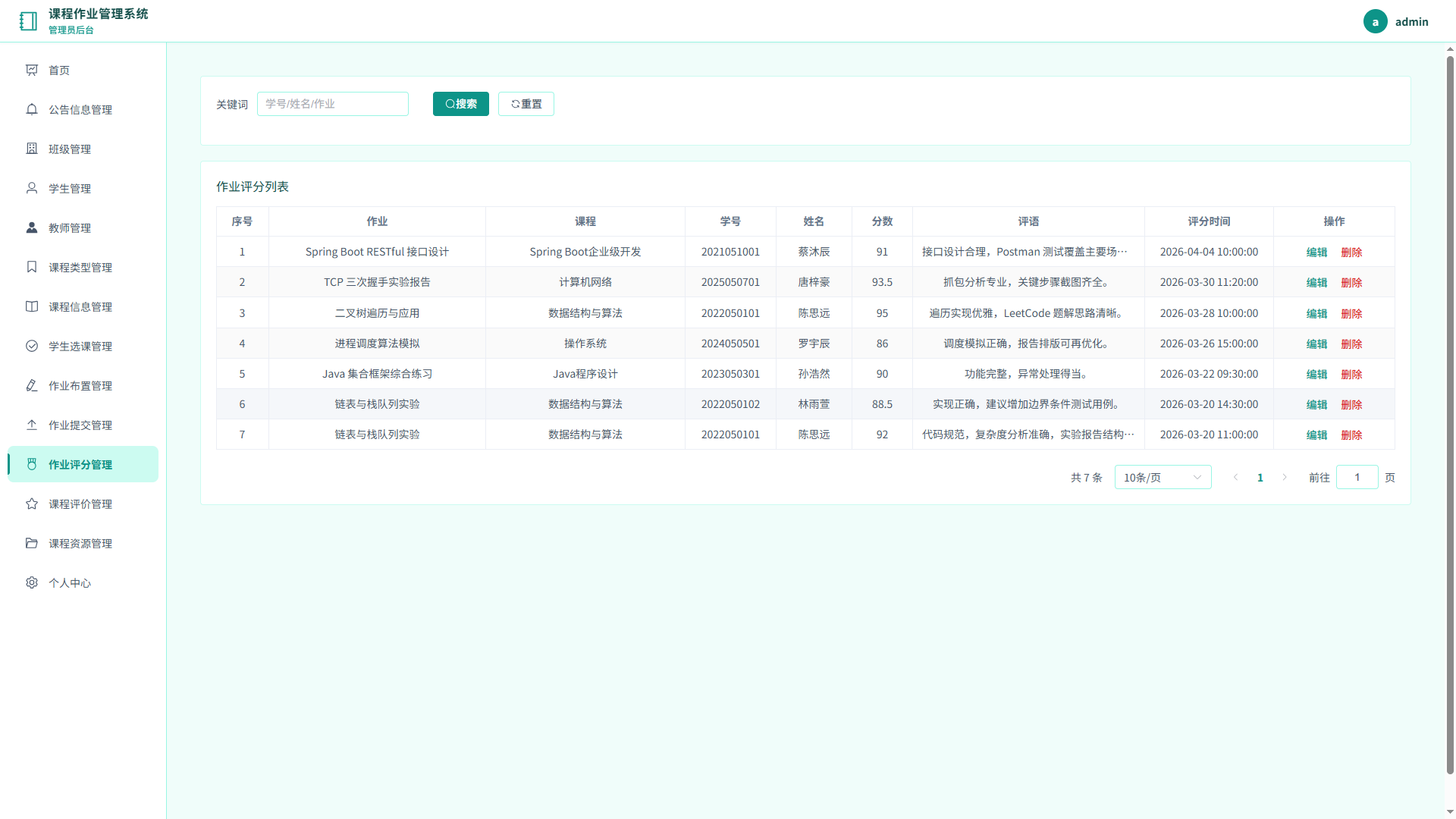Focus the go-to page number input
Screen dimensions: 1456x819
point(1357,477)
